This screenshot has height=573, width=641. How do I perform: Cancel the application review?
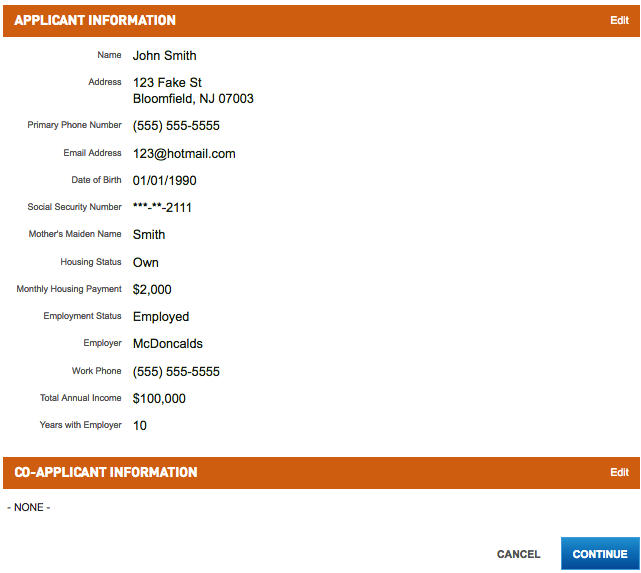pos(518,554)
